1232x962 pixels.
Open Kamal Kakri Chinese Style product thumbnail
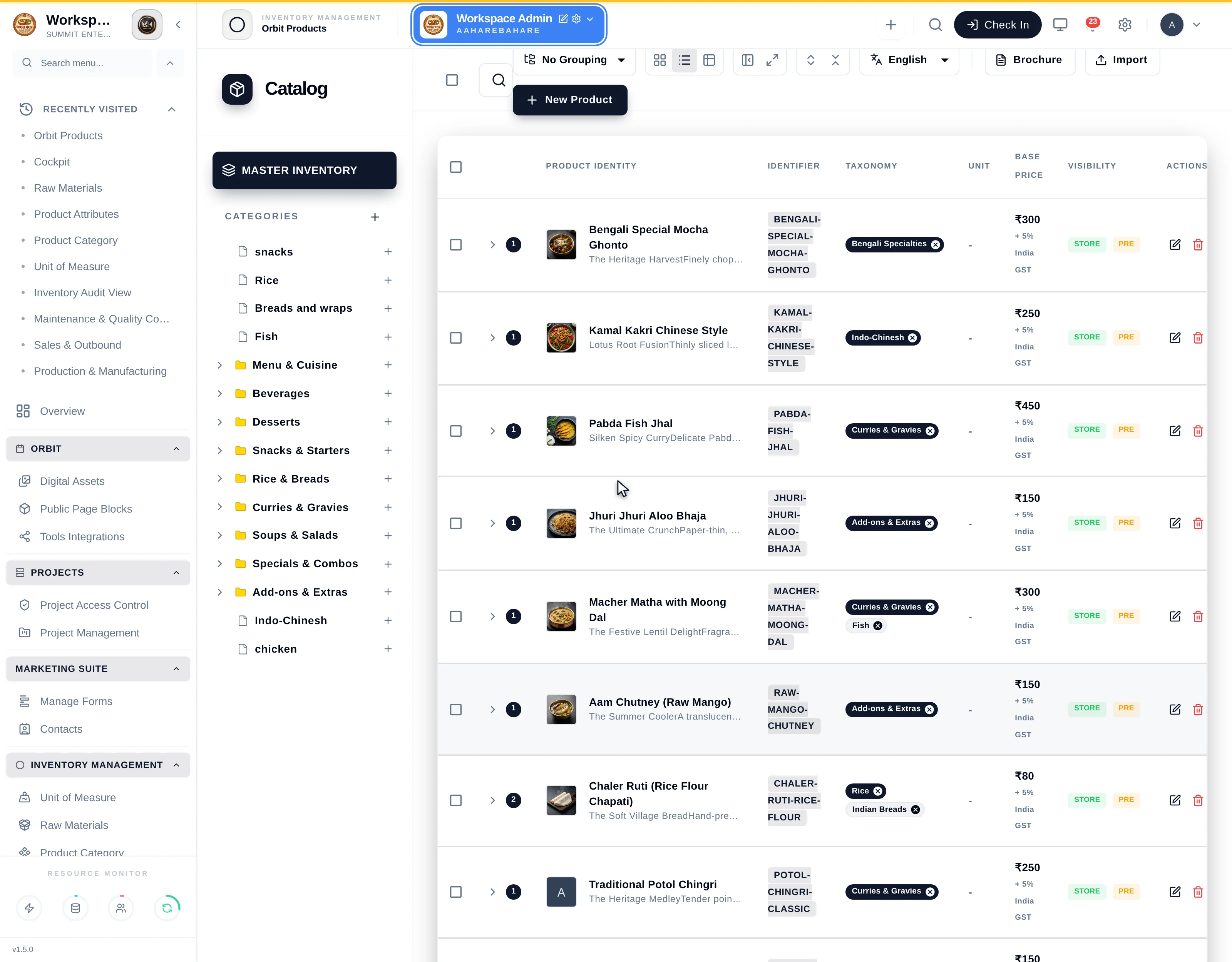click(x=561, y=338)
